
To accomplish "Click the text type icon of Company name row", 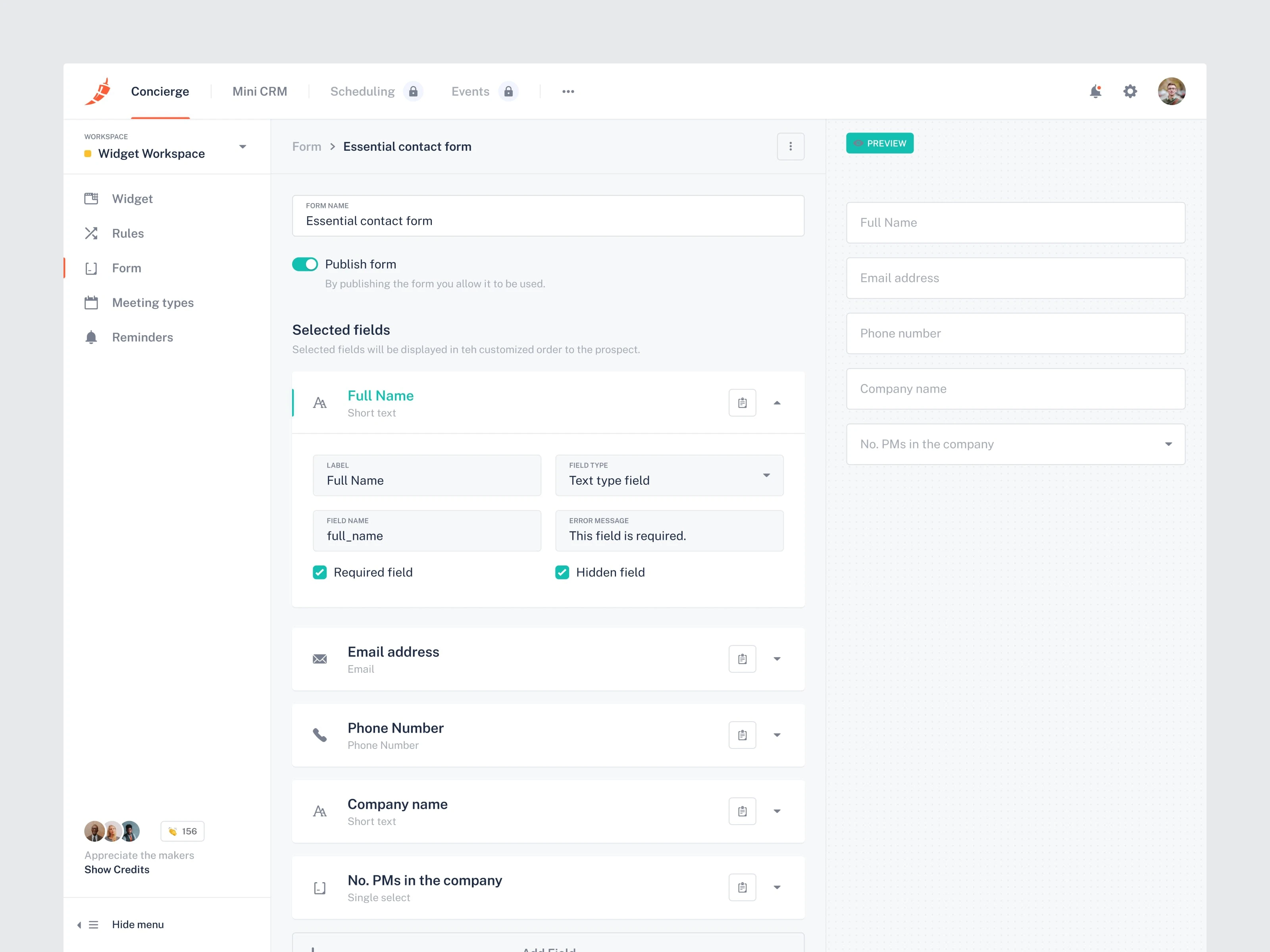I will click(x=320, y=812).
